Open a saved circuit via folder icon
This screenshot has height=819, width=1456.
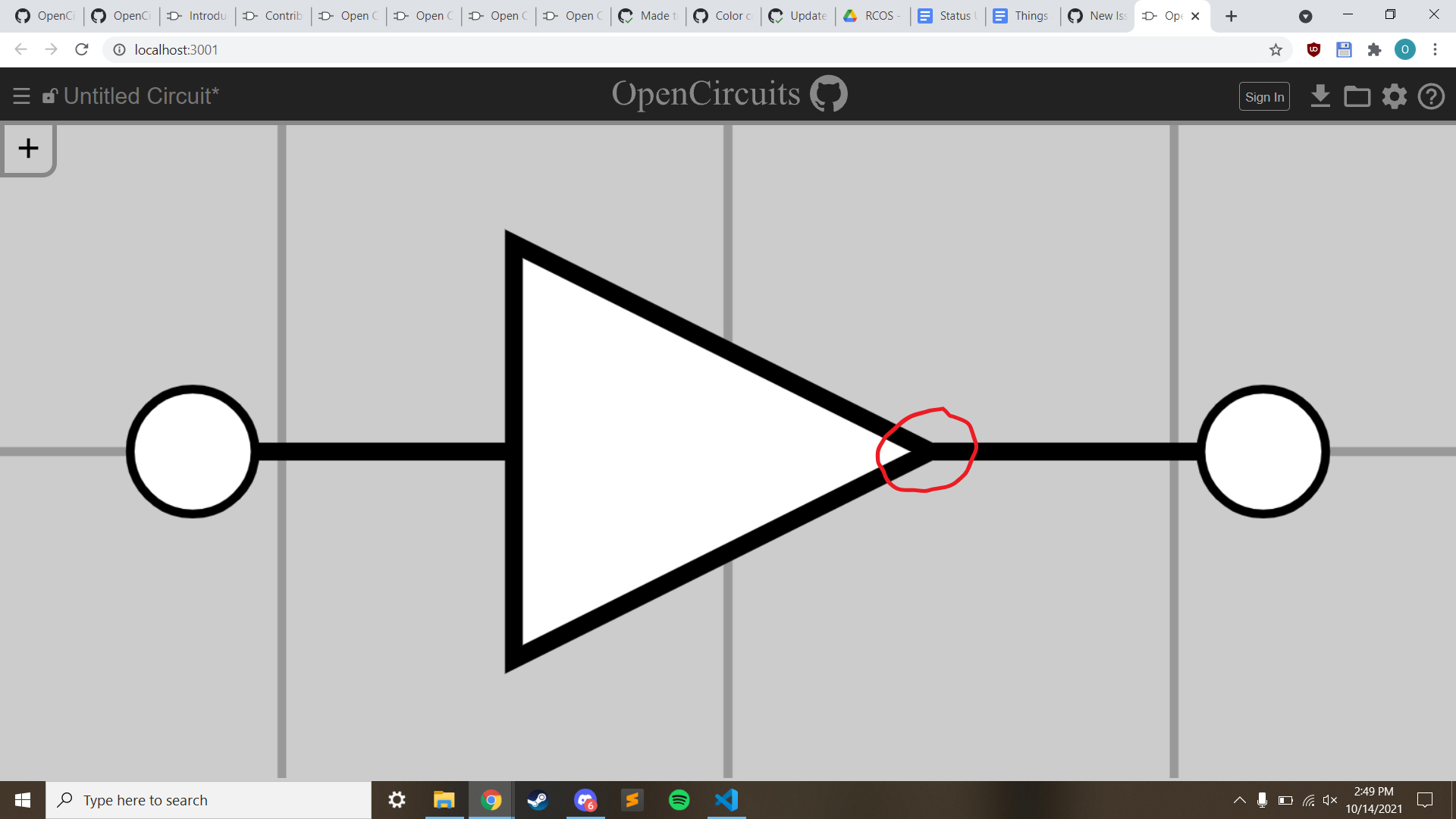1357,96
